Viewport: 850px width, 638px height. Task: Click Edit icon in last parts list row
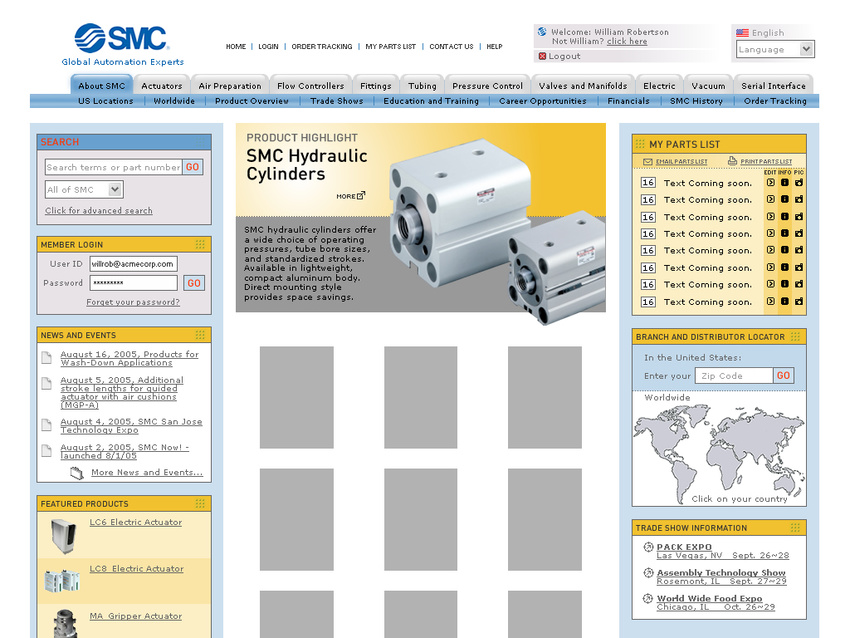(x=770, y=301)
